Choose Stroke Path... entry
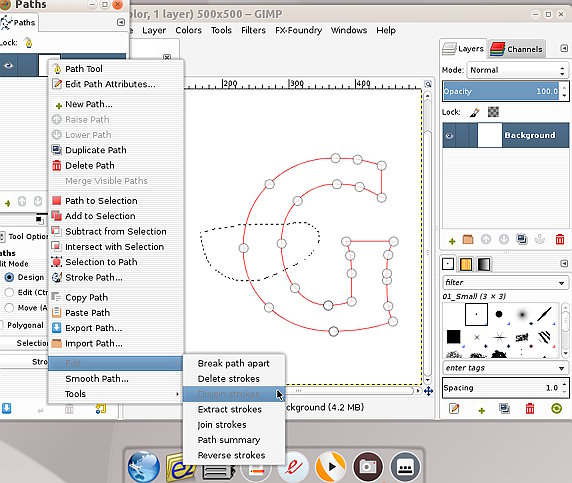The height and width of the screenshot is (483, 572). (116, 277)
